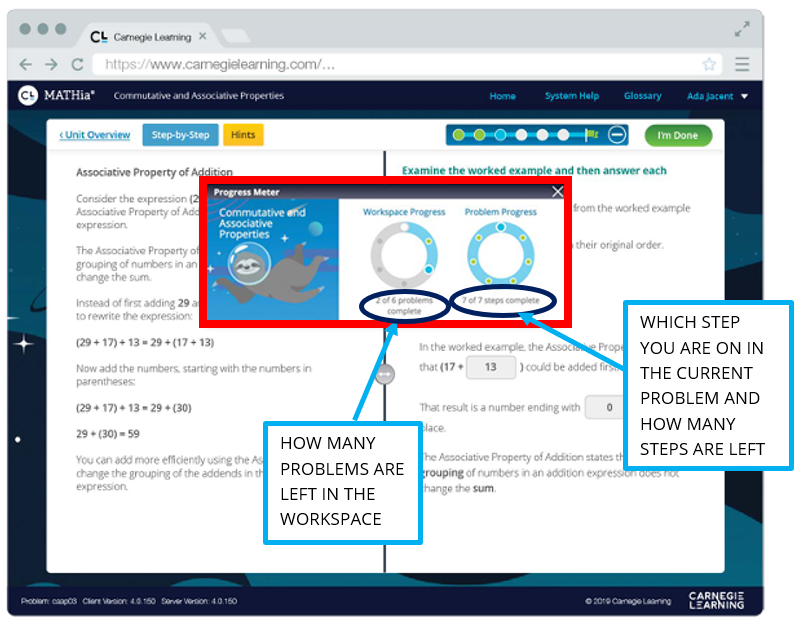The image size is (807, 627).
Task: Open the Glossary
Action: pyautogui.click(x=642, y=96)
